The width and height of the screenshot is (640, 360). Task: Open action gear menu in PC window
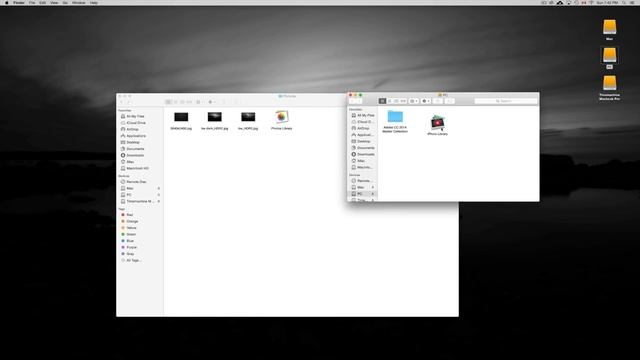click(x=426, y=101)
